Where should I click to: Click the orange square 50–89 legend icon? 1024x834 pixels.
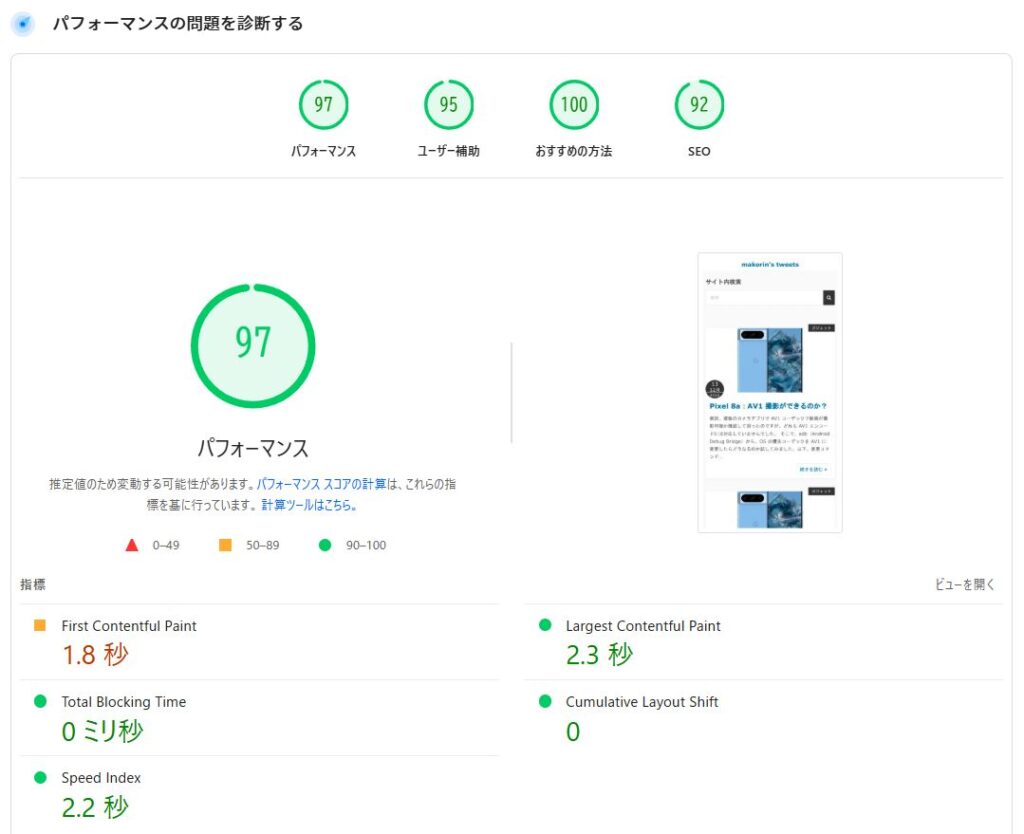click(225, 545)
